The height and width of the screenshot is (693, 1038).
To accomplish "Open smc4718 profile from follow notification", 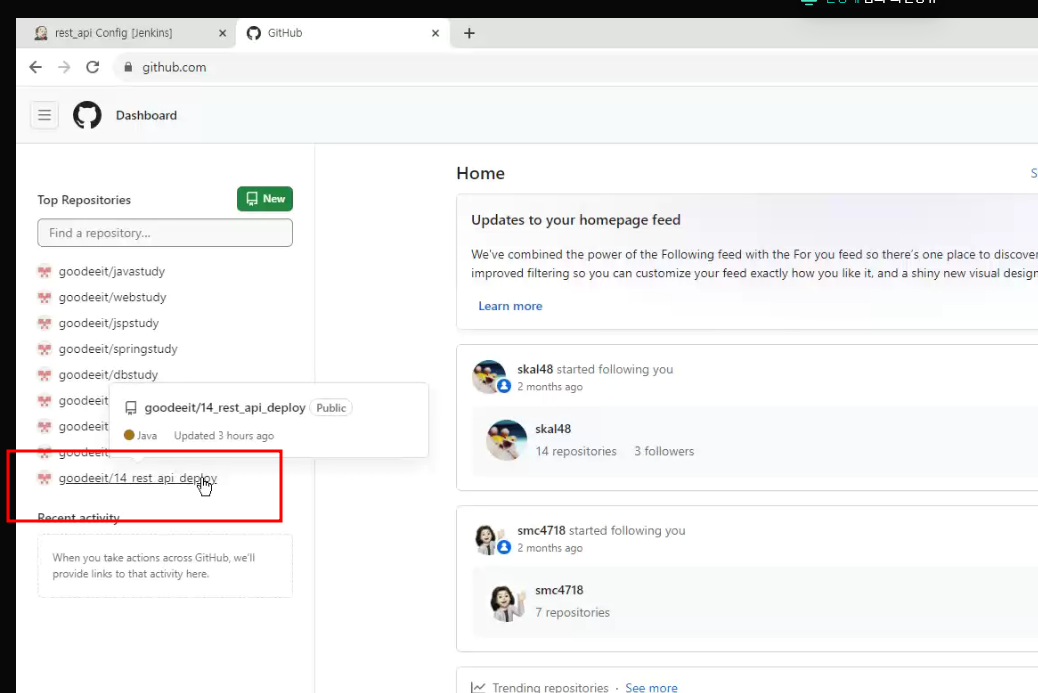I will [542, 531].
